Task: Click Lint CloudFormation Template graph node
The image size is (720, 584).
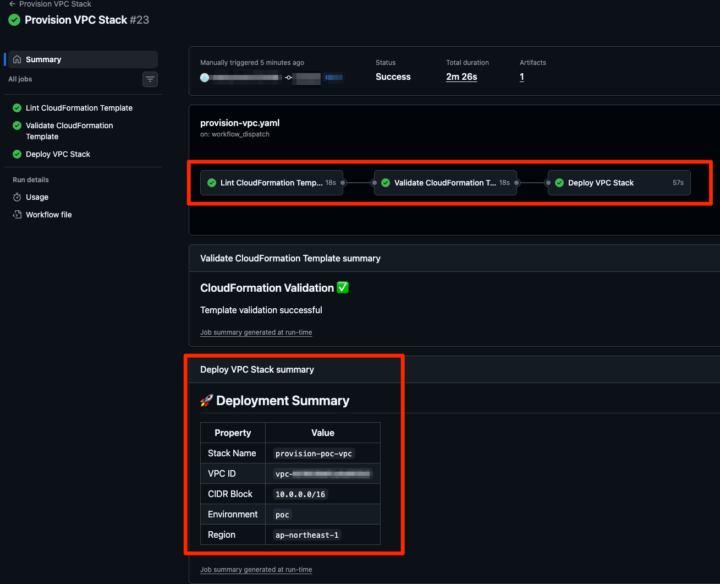Action: point(271,183)
